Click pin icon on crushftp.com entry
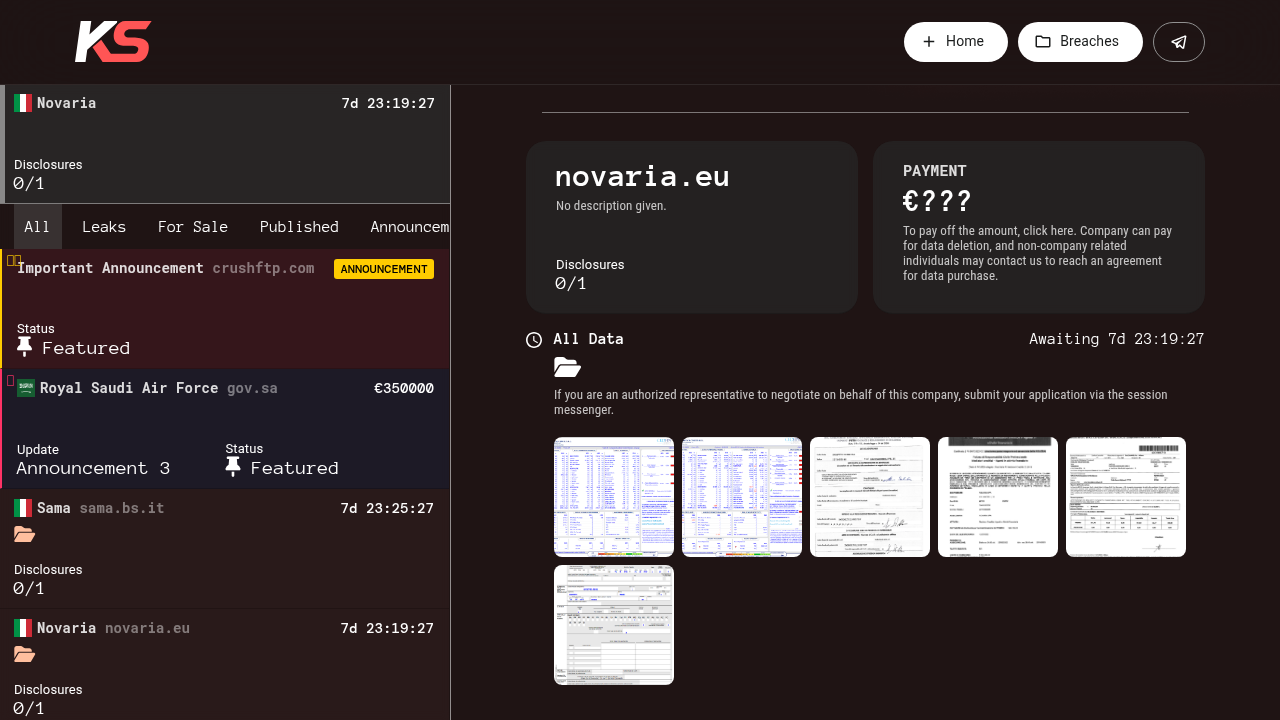This screenshot has height=720, width=1280. tap(25, 347)
